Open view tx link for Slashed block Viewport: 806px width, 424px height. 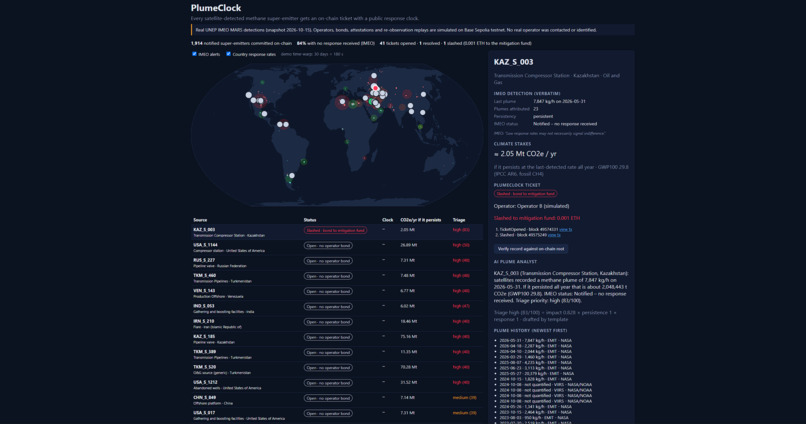click(554, 235)
